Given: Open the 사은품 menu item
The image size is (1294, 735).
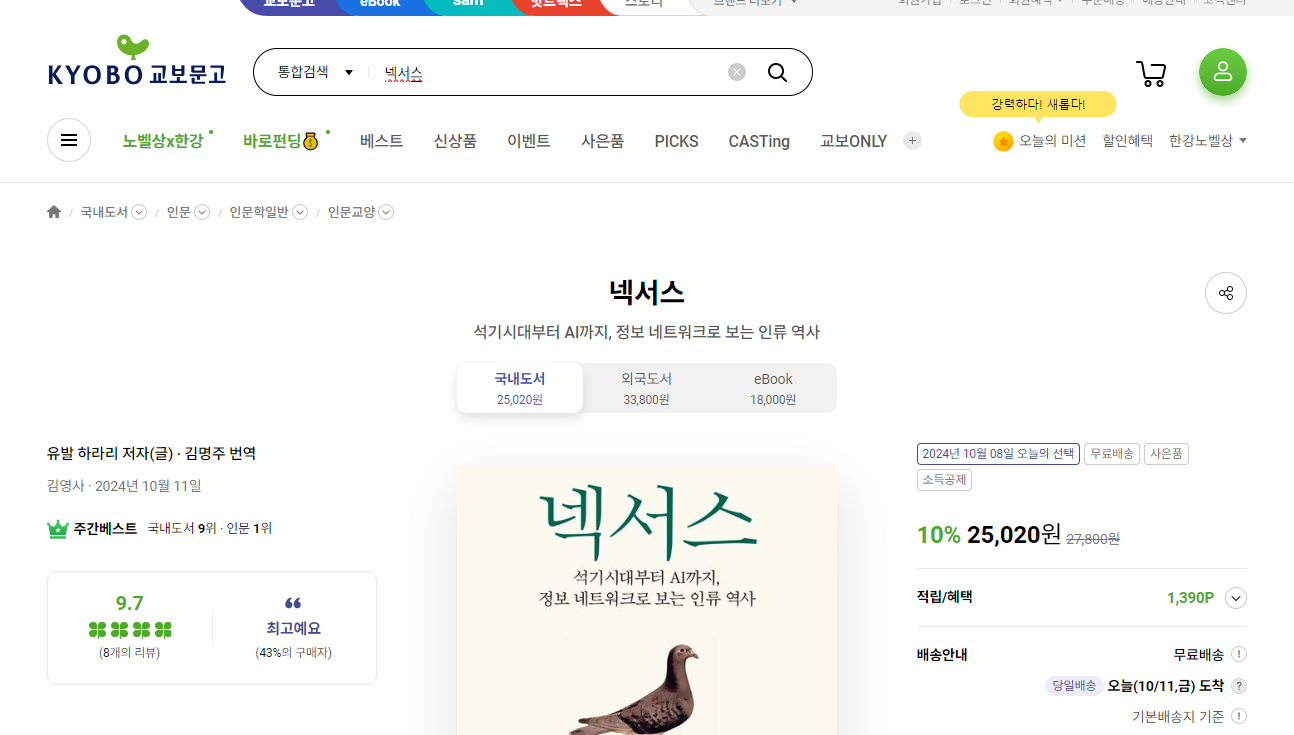Looking at the screenshot, I should point(603,141).
